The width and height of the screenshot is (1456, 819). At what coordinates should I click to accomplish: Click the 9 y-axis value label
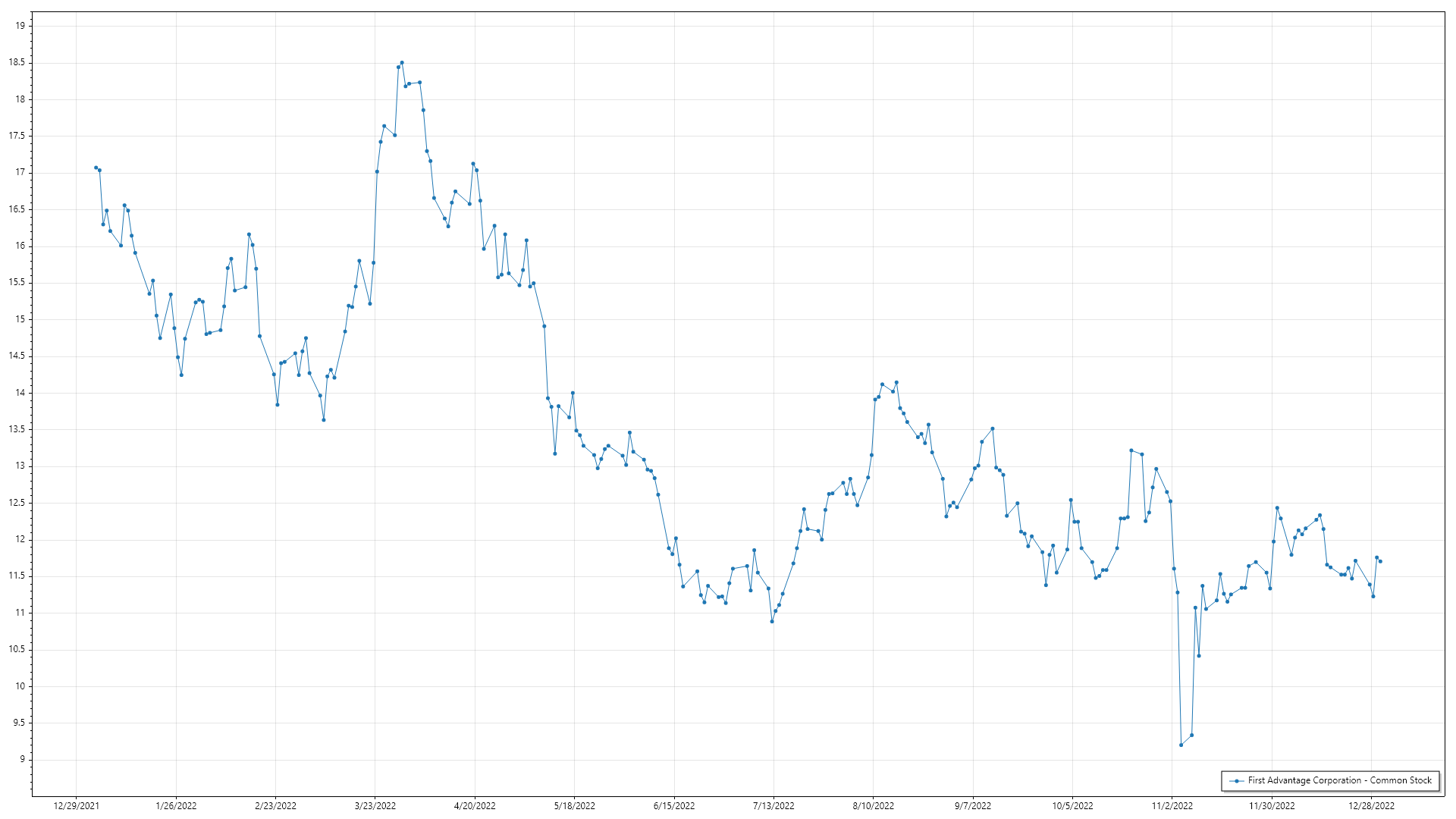(23, 759)
